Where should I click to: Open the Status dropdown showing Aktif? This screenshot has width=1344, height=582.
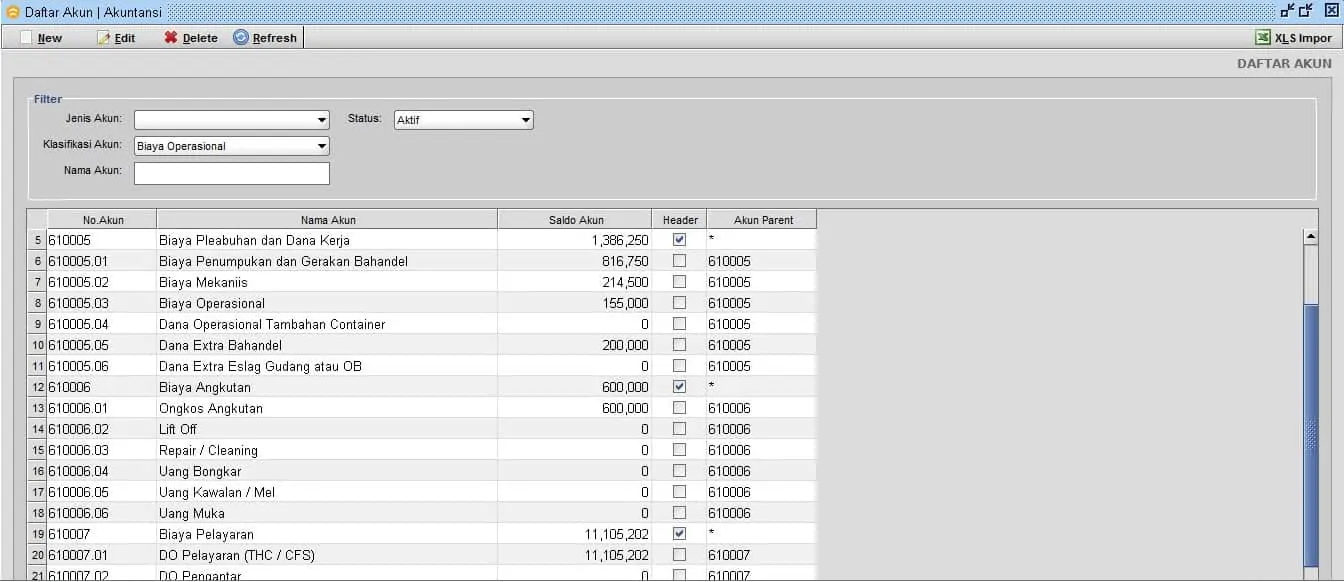pos(464,120)
